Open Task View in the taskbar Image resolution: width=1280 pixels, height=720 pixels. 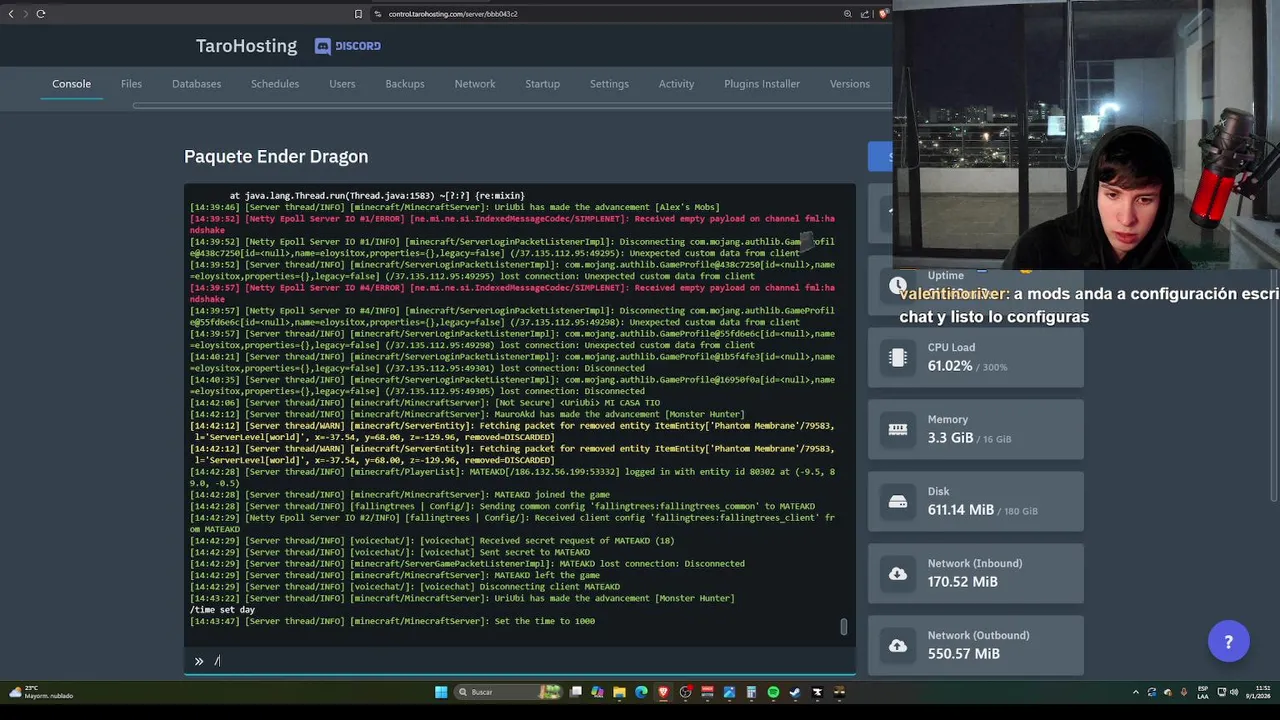(x=576, y=692)
